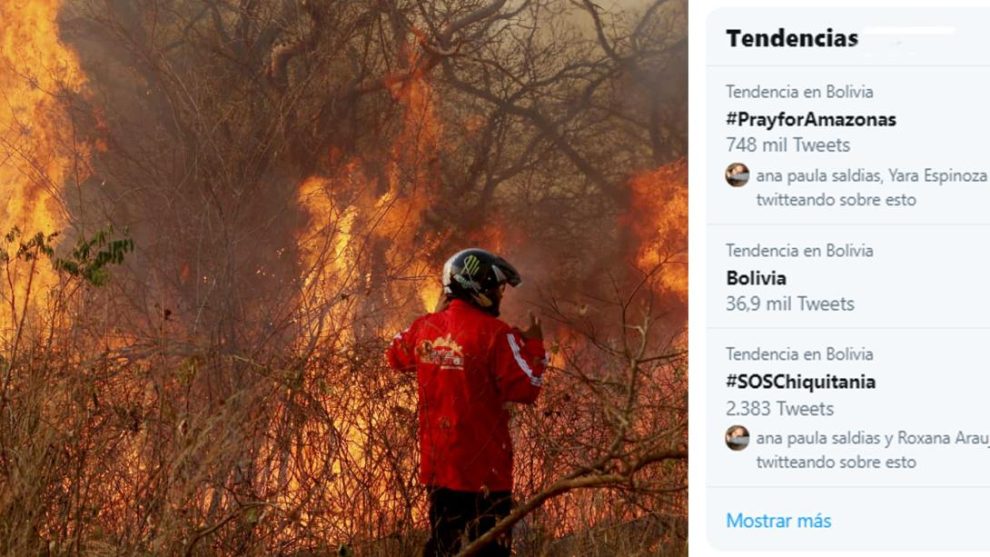Click Tendencia en Bolivia label above #SOSChiquitania

tap(799, 354)
